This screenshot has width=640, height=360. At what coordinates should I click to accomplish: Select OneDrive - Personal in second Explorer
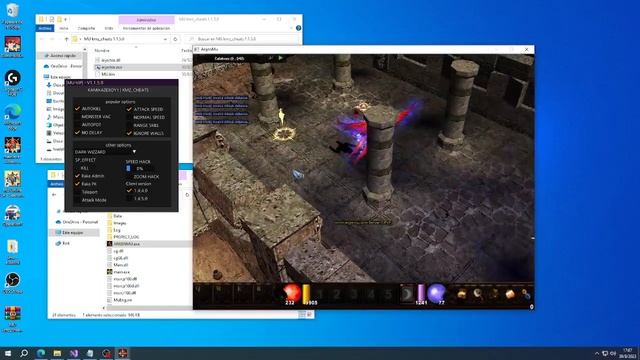[x=76, y=222]
